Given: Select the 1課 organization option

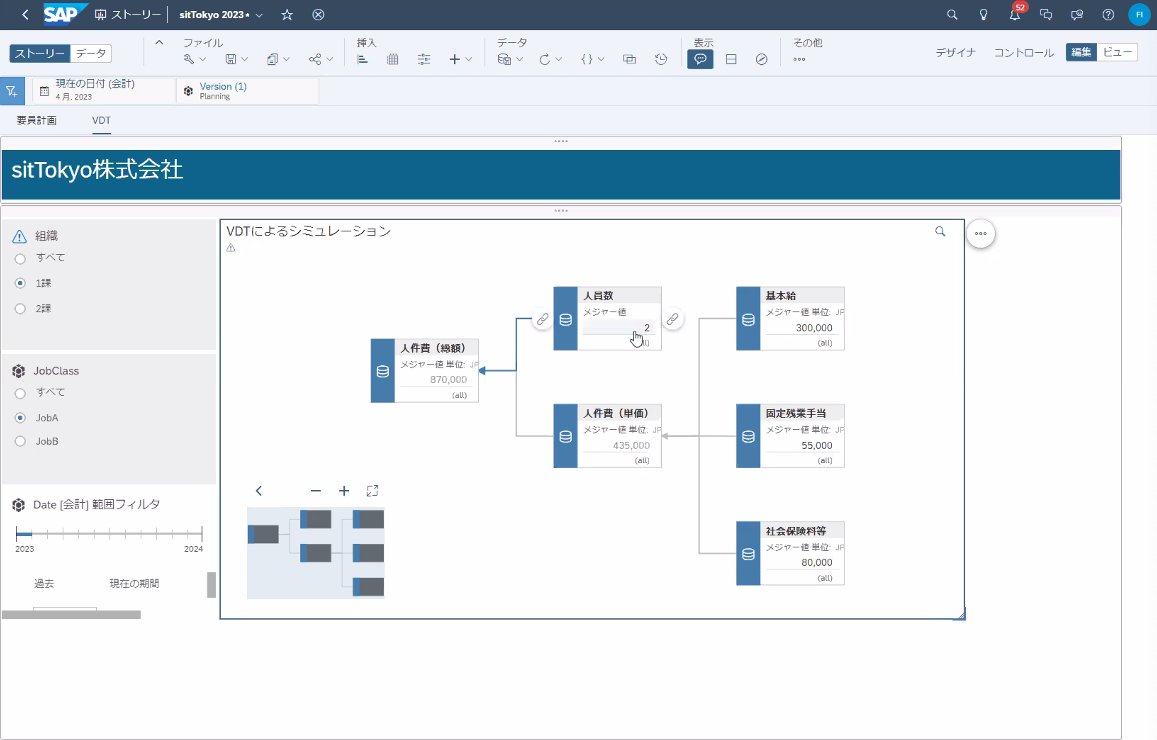Looking at the screenshot, I should click(x=20, y=283).
